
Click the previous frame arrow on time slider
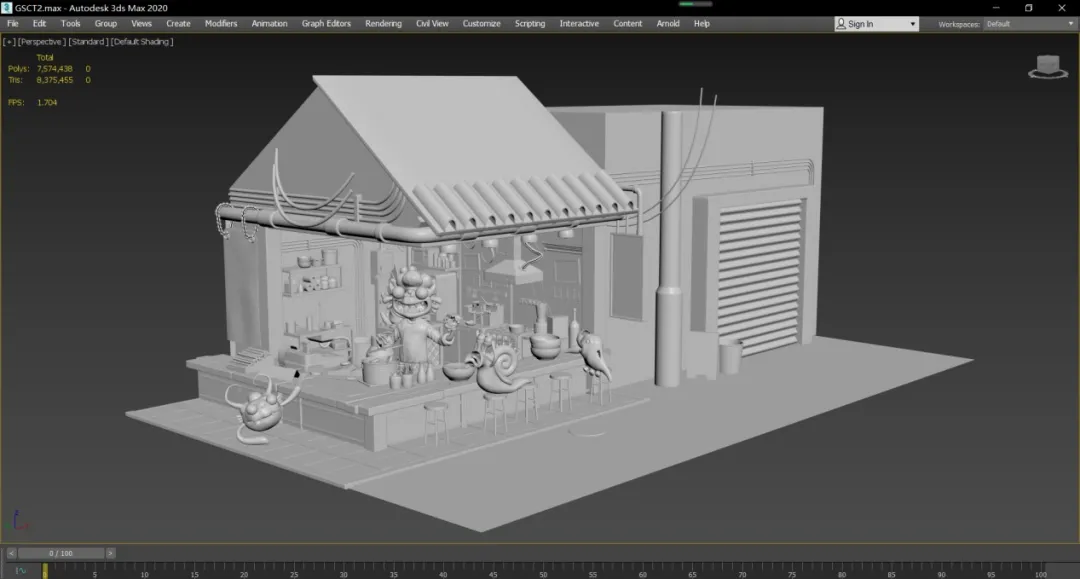coord(11,553)
